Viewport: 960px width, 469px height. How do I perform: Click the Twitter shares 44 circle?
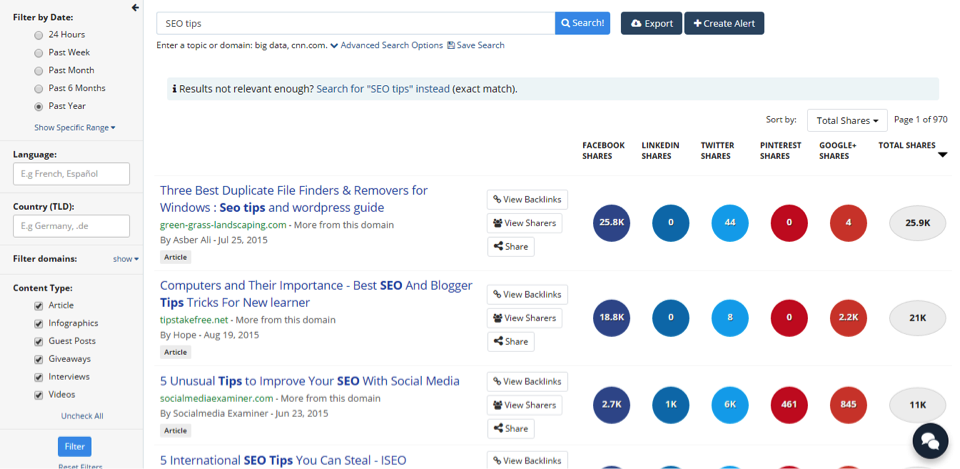(x=730, y=223)
